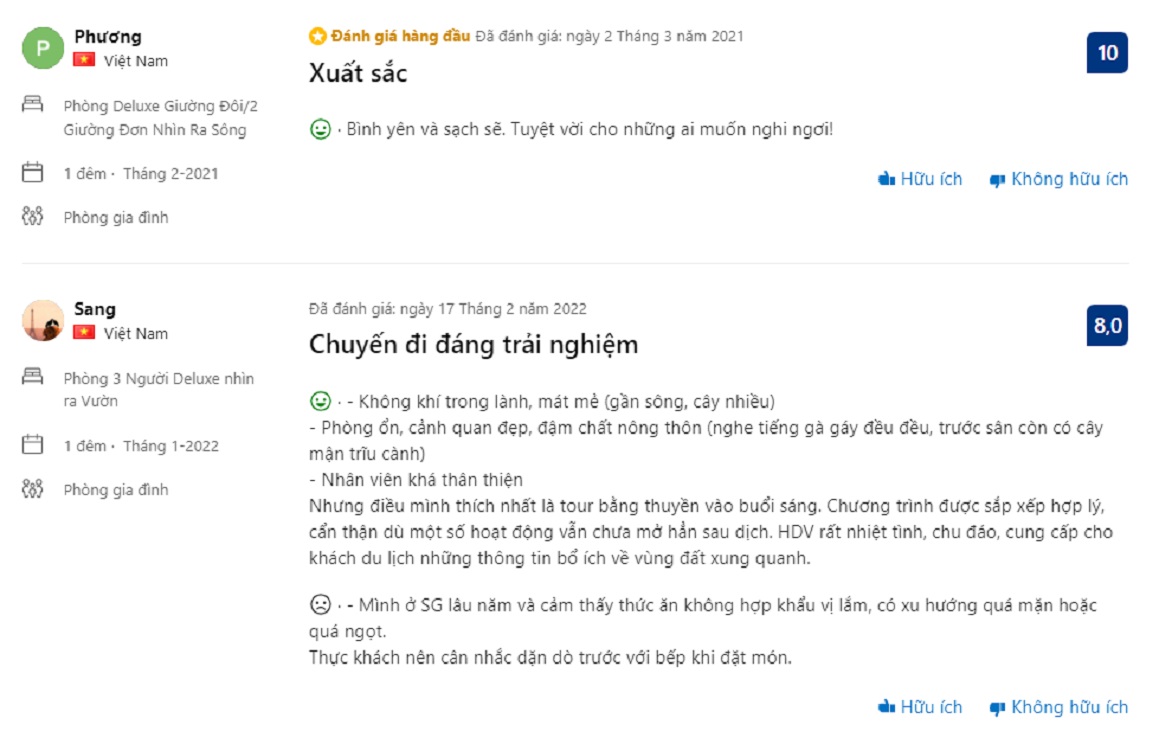
Task: Click title 'Chuyến đi đáng trải nghiệm'
Action: coord(473,345)
